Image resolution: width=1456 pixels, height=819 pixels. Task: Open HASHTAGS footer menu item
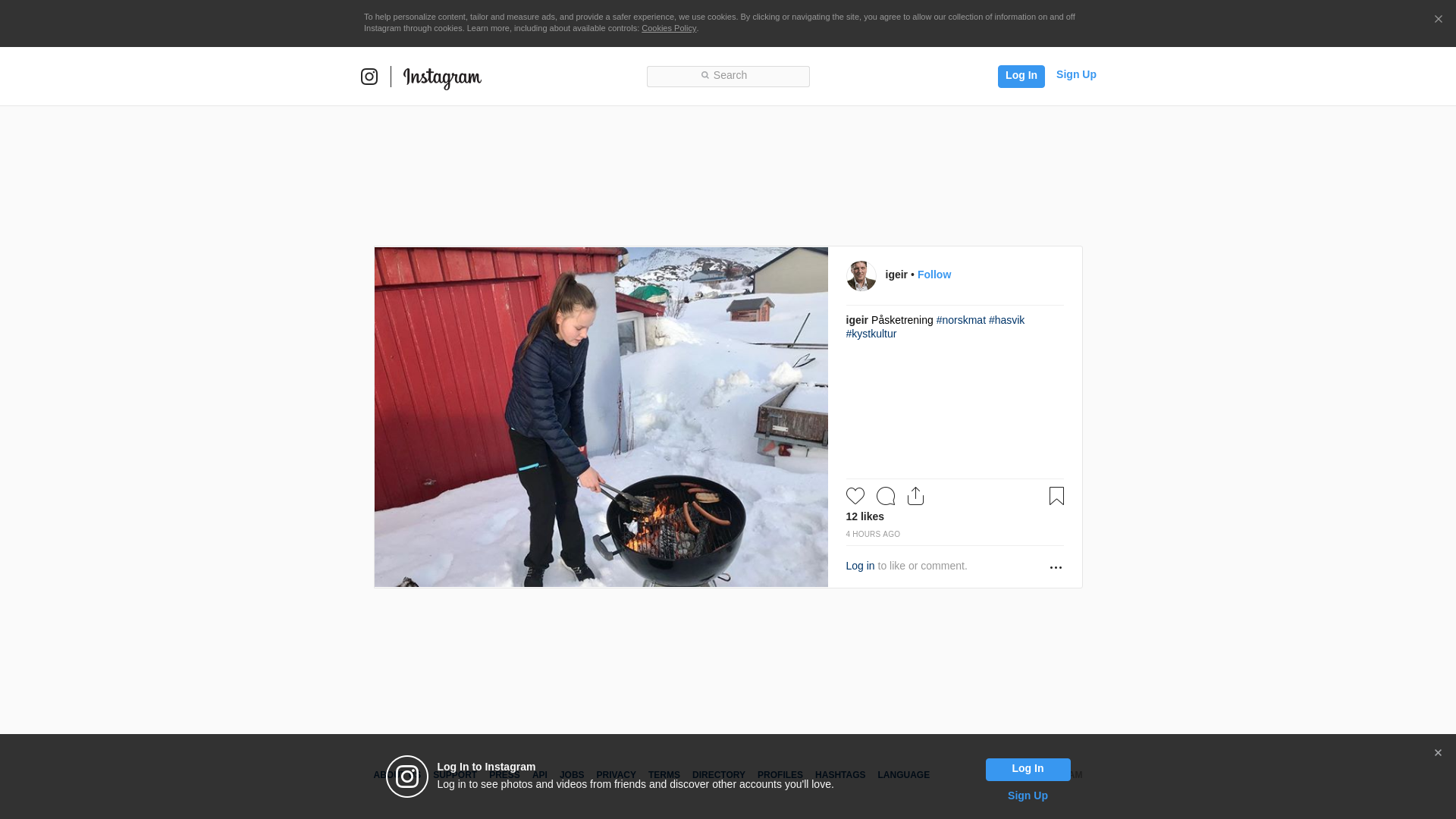coord(840,775)
